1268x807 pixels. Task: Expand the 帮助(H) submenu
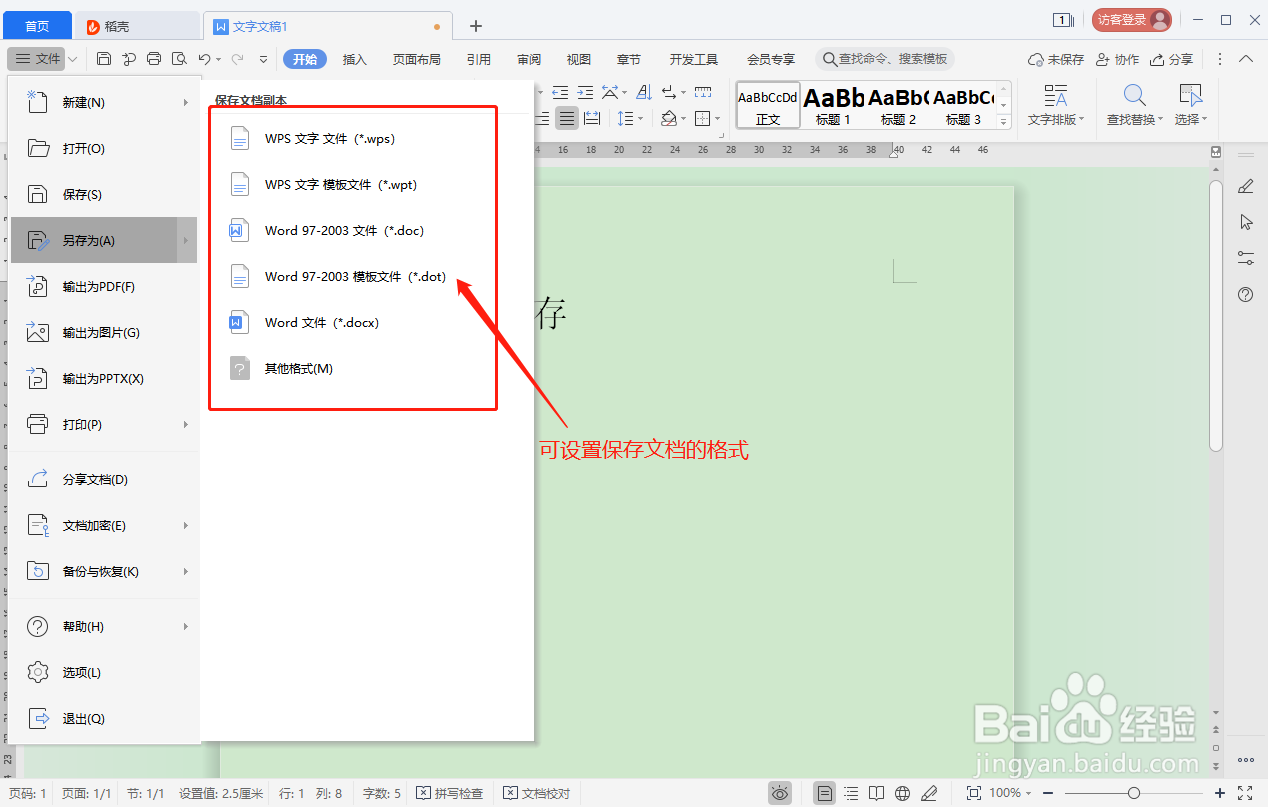(186, 626)
